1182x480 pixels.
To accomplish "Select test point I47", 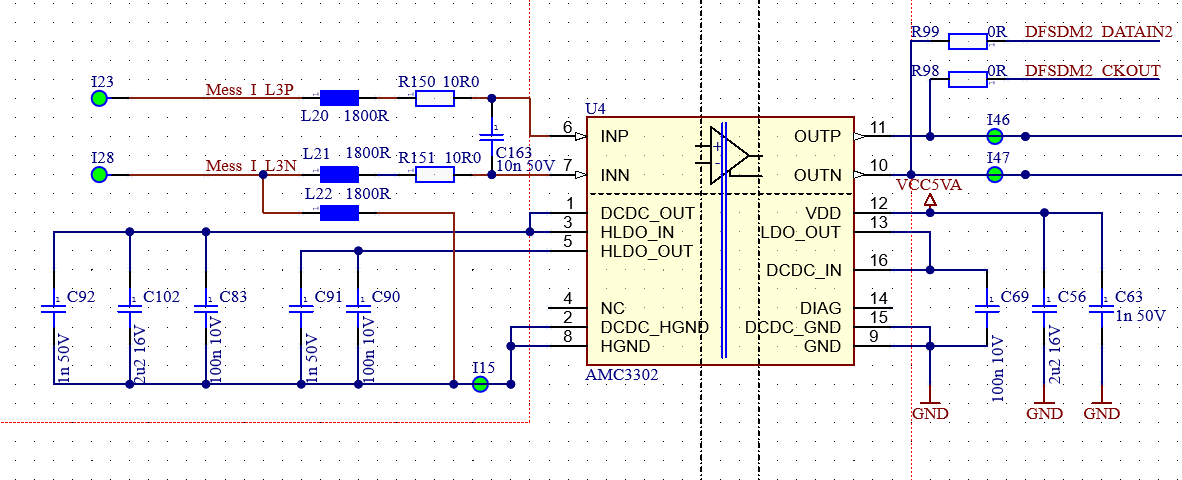I will coord(994,175).
